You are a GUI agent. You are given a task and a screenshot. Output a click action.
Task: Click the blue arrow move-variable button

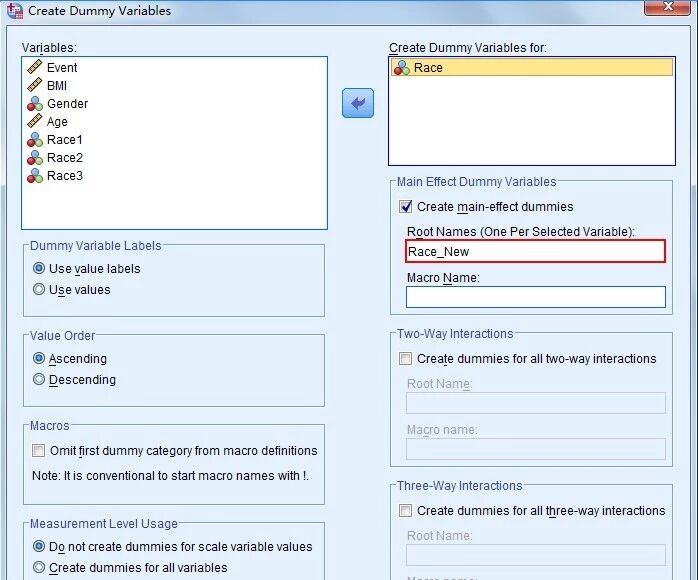pyautogui.click(x=358, y=103)
